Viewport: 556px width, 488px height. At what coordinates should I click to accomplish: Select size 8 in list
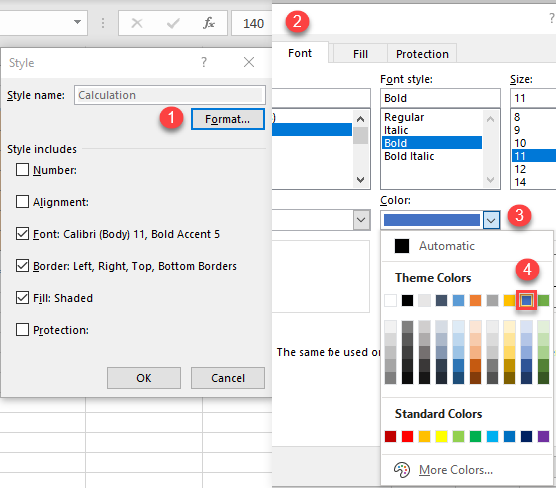(534, 117)
